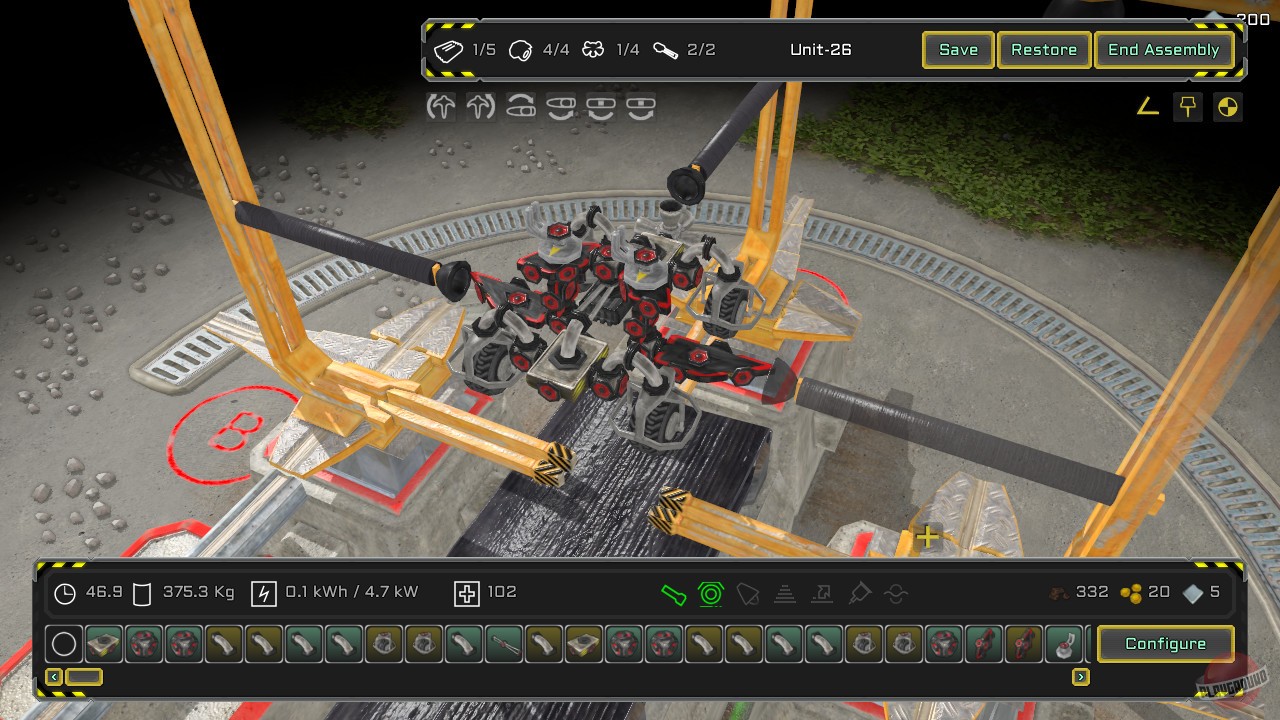Click the yellow pin icon
Screen dimensions: 1280x720
(x=1187, y=106)
